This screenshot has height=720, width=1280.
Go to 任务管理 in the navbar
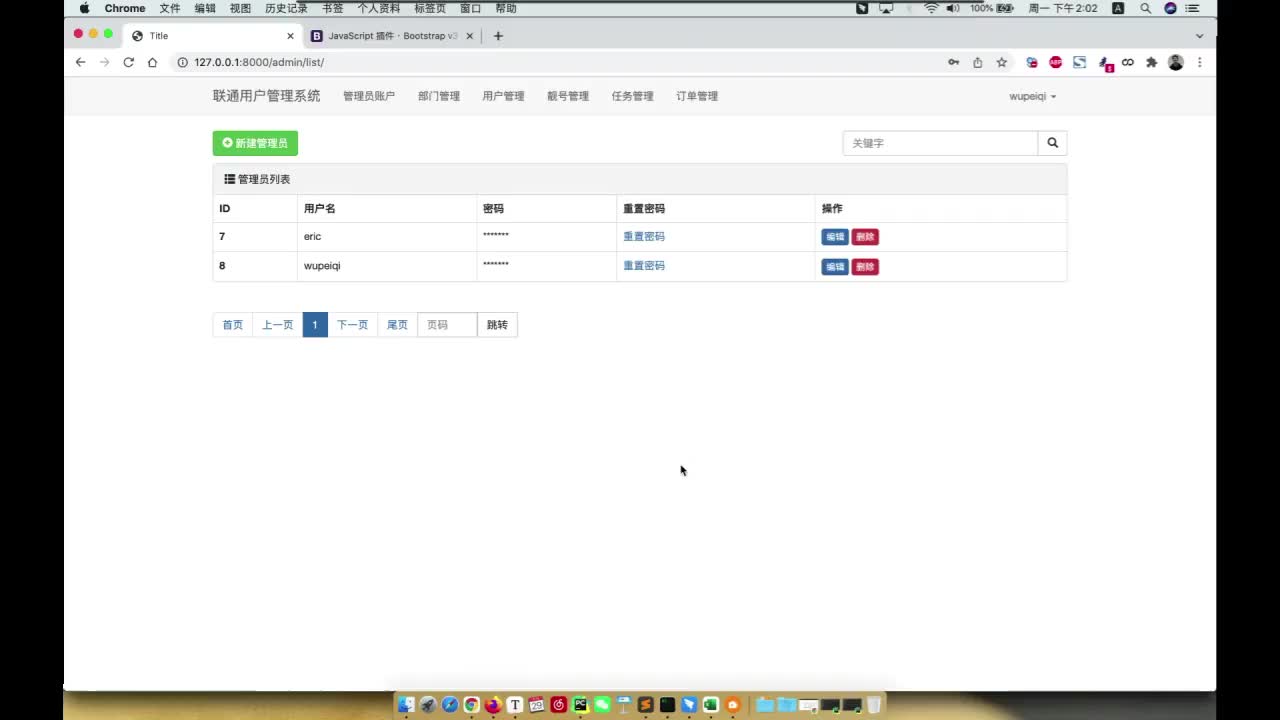pyautogui.click(x=633, y=97)
